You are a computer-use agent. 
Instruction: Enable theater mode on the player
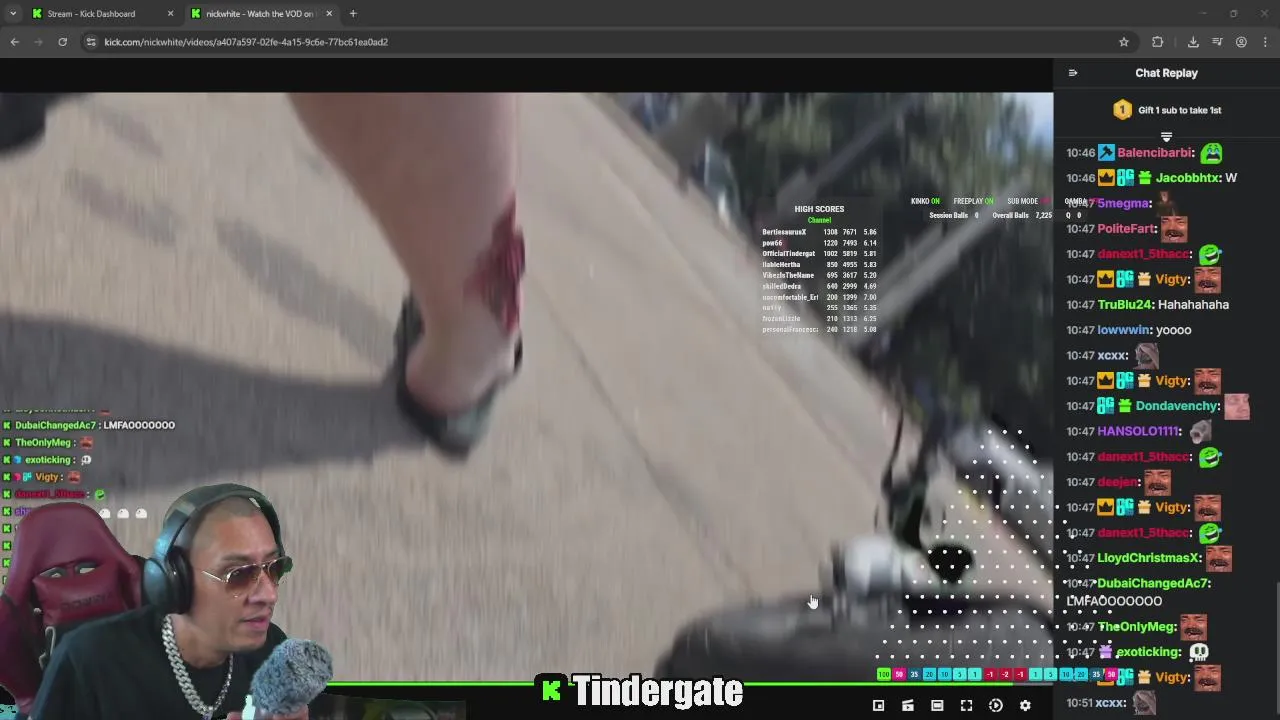pos(937,706)
